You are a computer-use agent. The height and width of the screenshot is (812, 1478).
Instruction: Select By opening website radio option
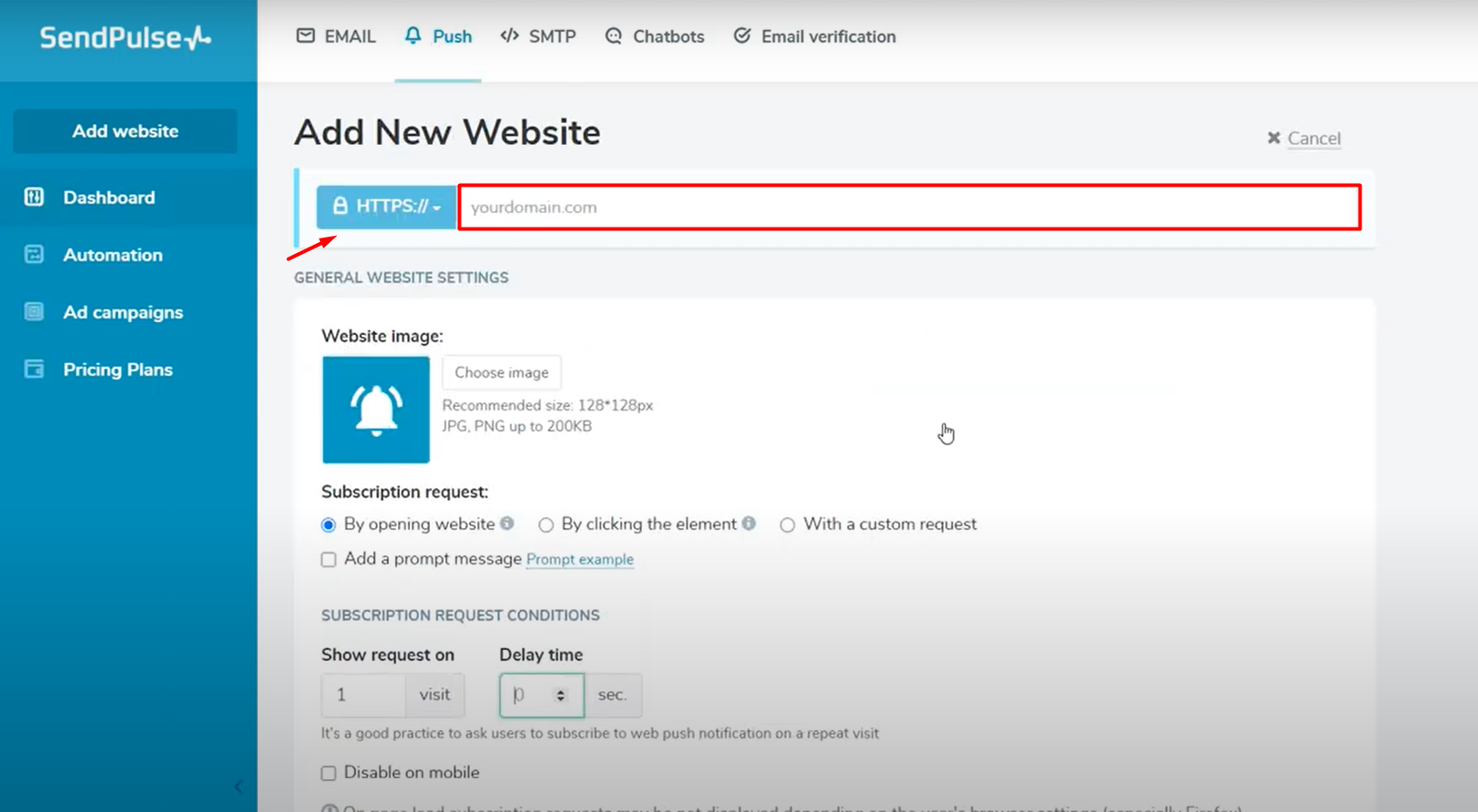(x=329, y=524)
